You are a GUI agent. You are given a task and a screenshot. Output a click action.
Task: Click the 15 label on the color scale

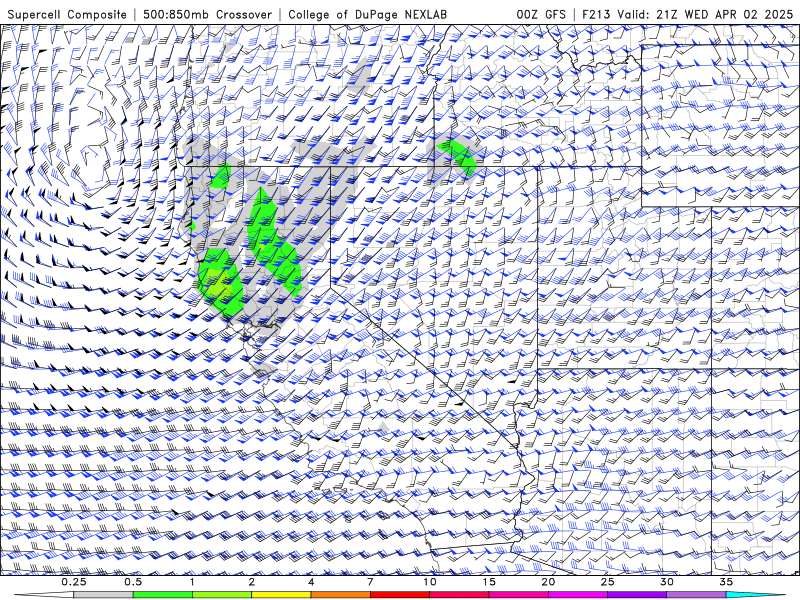(x=489, y=582)
